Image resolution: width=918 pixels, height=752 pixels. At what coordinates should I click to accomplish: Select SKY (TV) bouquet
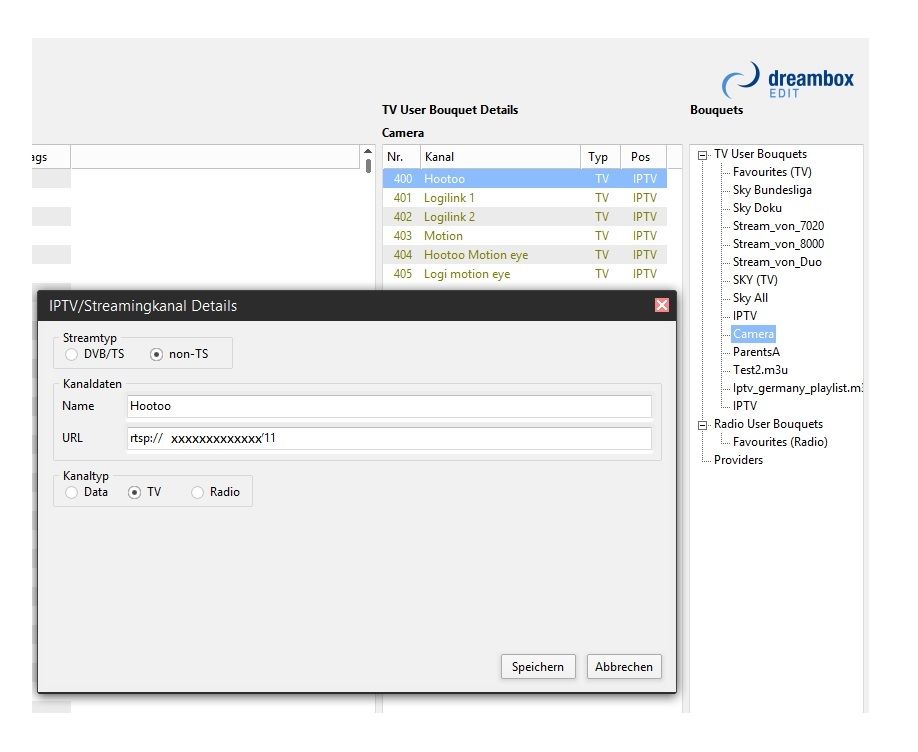(x=755, y=280)
